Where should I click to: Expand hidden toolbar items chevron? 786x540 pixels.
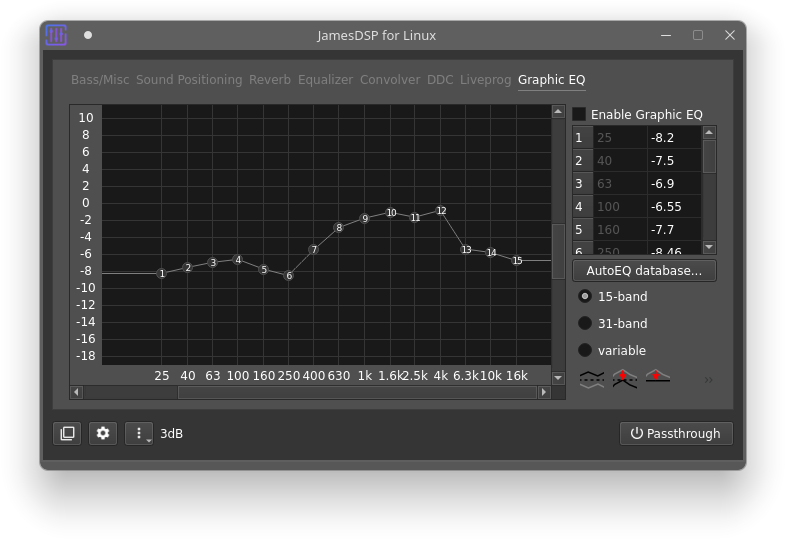click(708, 380)
